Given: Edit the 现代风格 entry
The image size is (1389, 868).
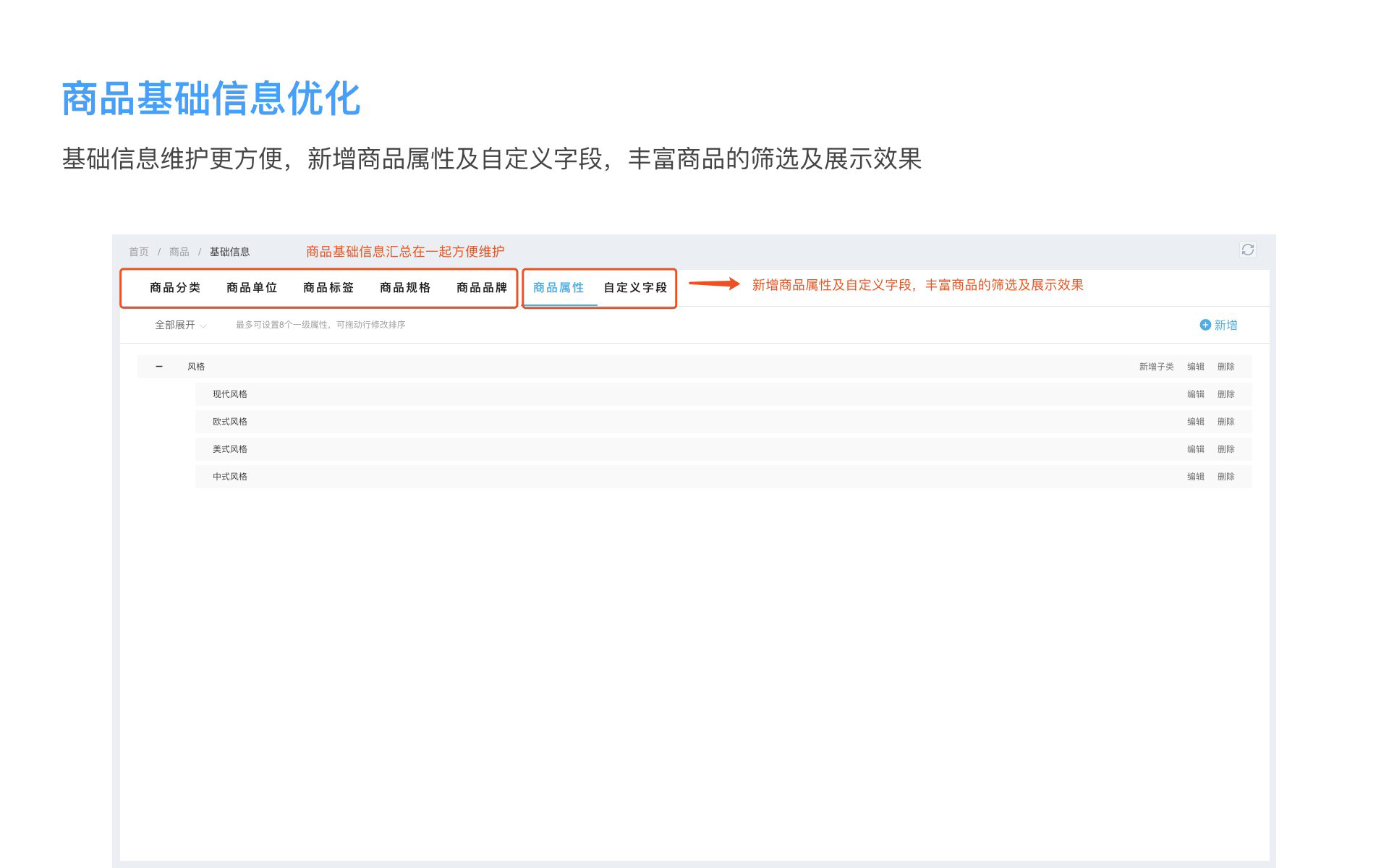Looking at the screenshot, I should click(x=1195, y=394).
